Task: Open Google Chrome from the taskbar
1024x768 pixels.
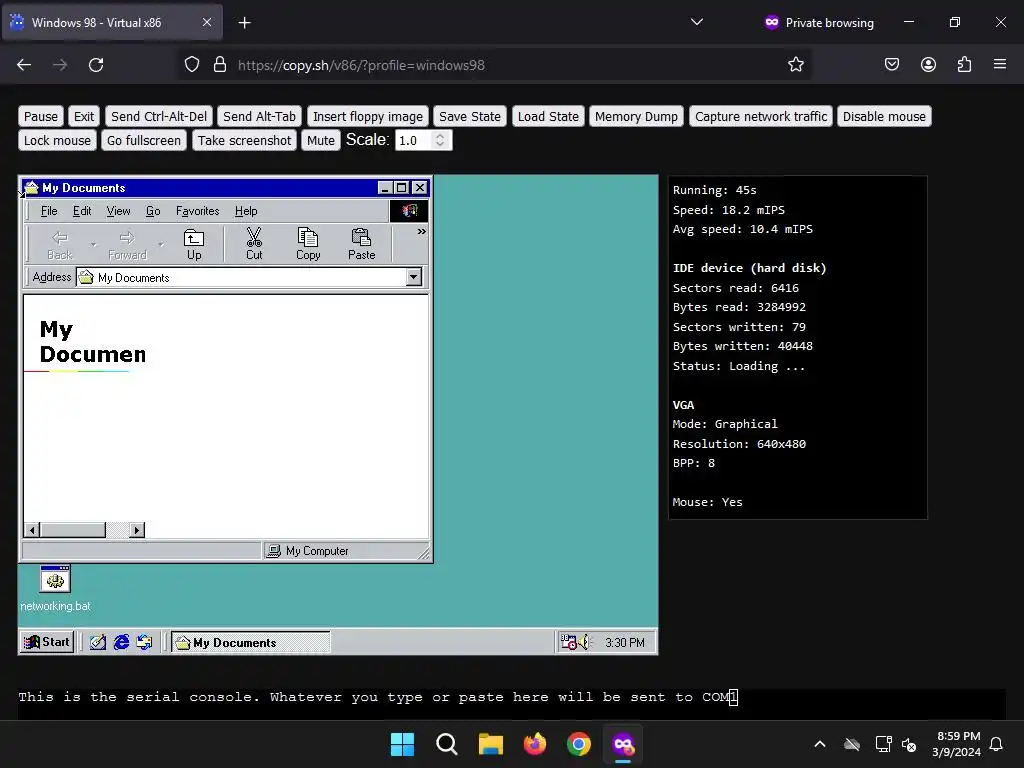Action: (x=579, y=744)
